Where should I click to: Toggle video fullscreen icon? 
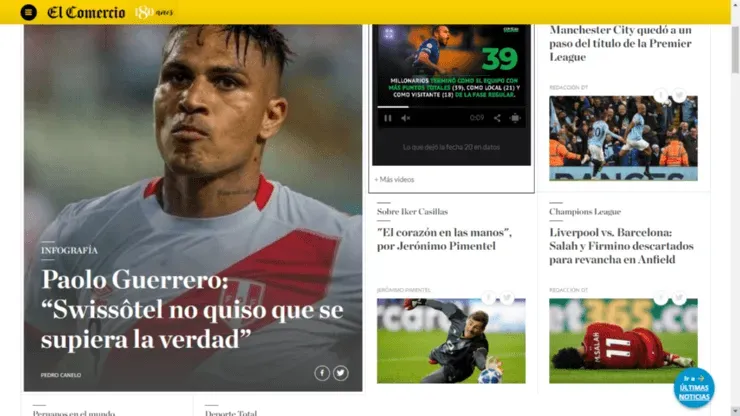[x=515, y=118]
